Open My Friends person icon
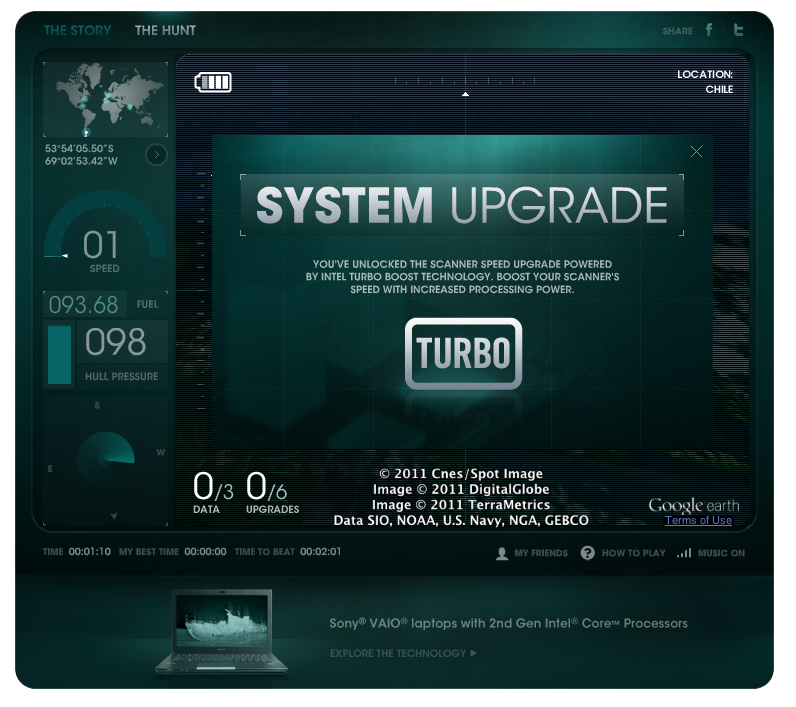 click(x=502, y=553)
